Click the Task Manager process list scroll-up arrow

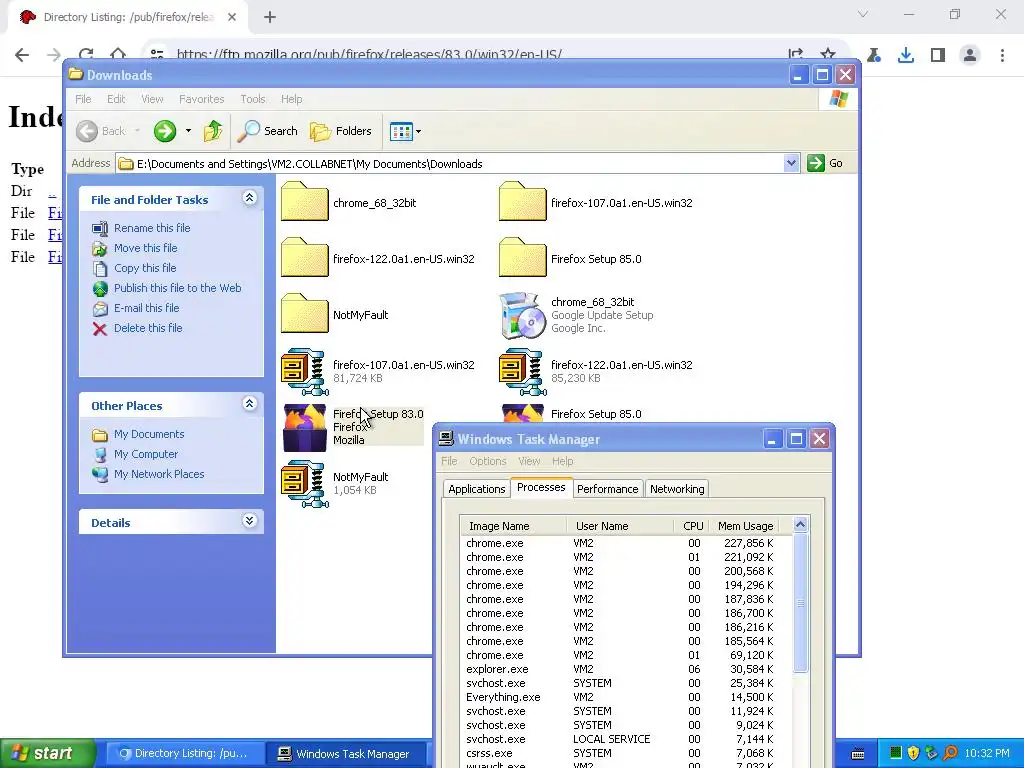(x=800, y=524)
